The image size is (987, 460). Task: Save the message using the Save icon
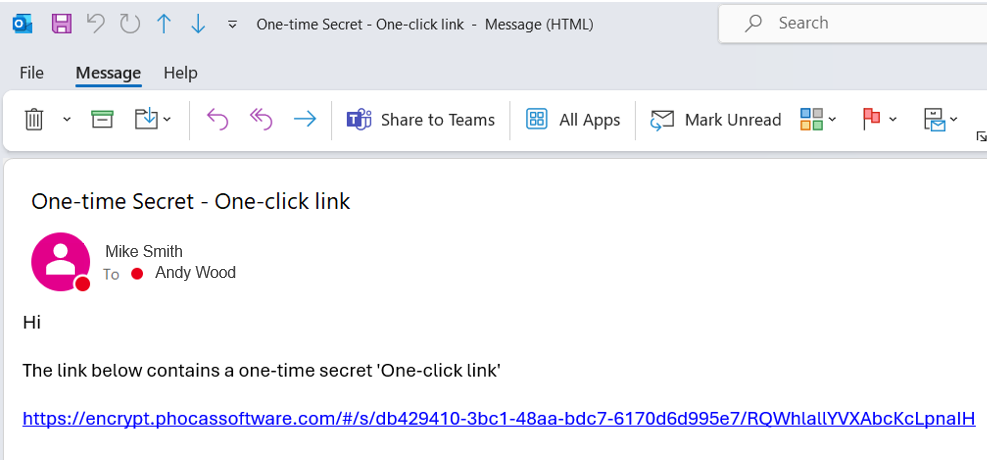(61, 24)
